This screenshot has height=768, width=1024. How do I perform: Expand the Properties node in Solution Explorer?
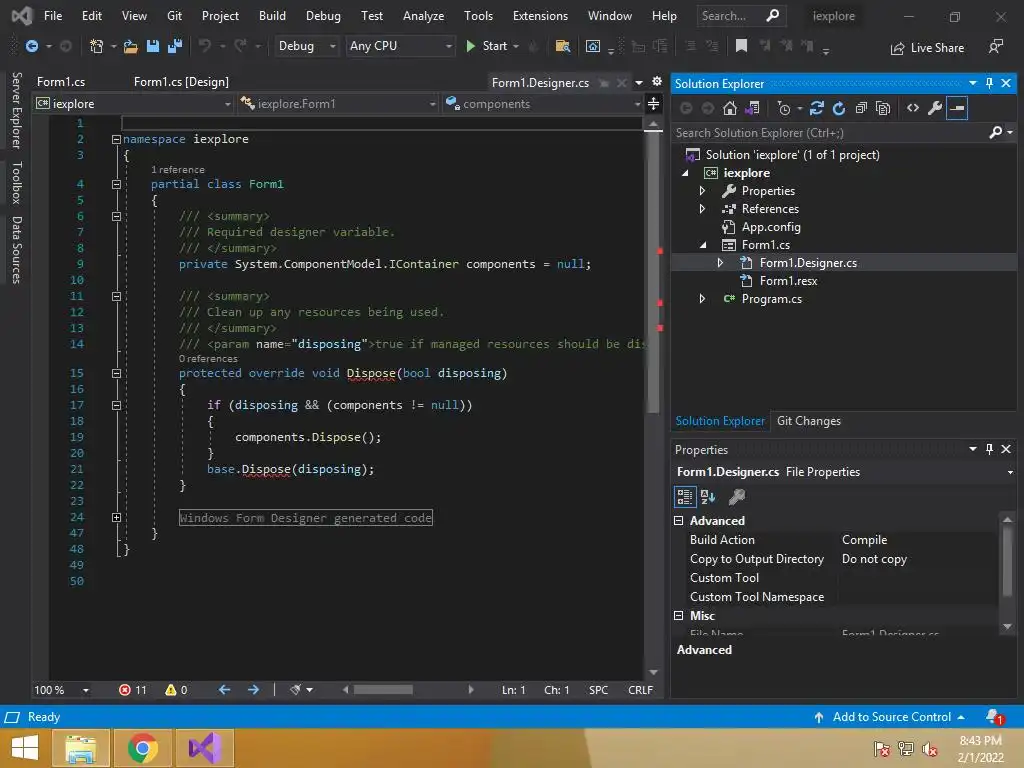click(703, 191)
